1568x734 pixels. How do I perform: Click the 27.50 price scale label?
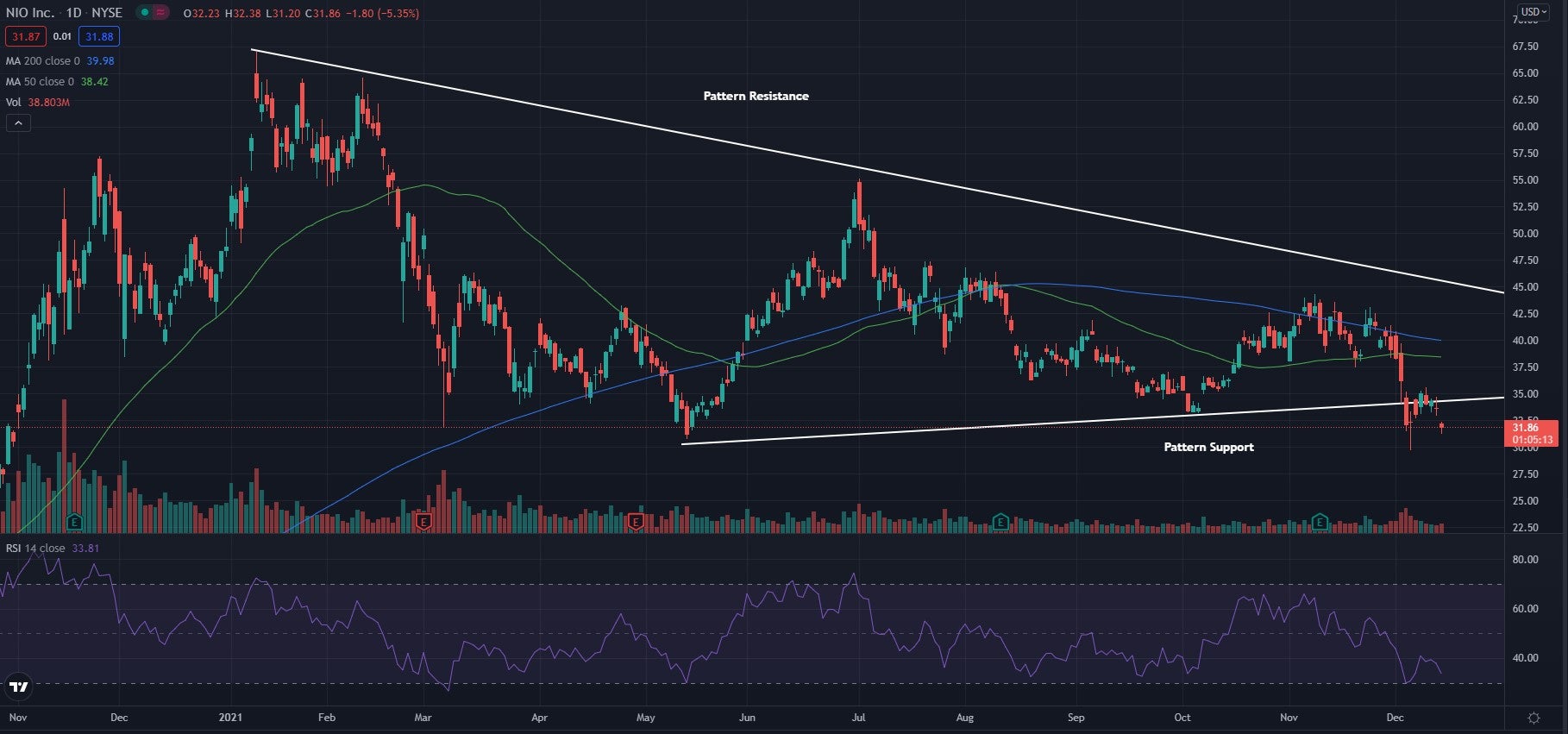click(x=1525, y=474)
